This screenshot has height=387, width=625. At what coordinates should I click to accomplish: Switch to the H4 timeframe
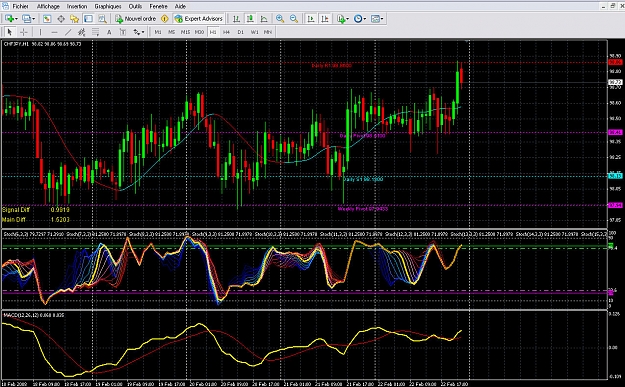click(226, 32)
